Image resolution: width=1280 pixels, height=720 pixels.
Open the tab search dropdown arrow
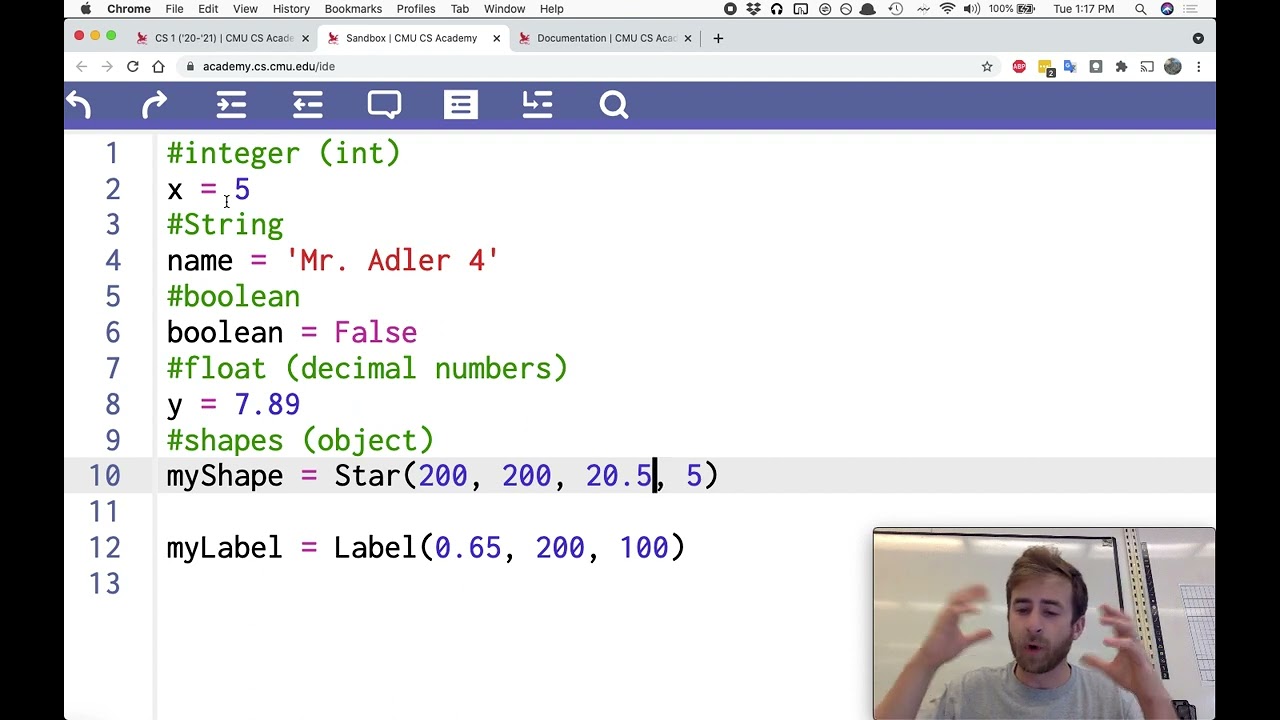(1198, 38)
